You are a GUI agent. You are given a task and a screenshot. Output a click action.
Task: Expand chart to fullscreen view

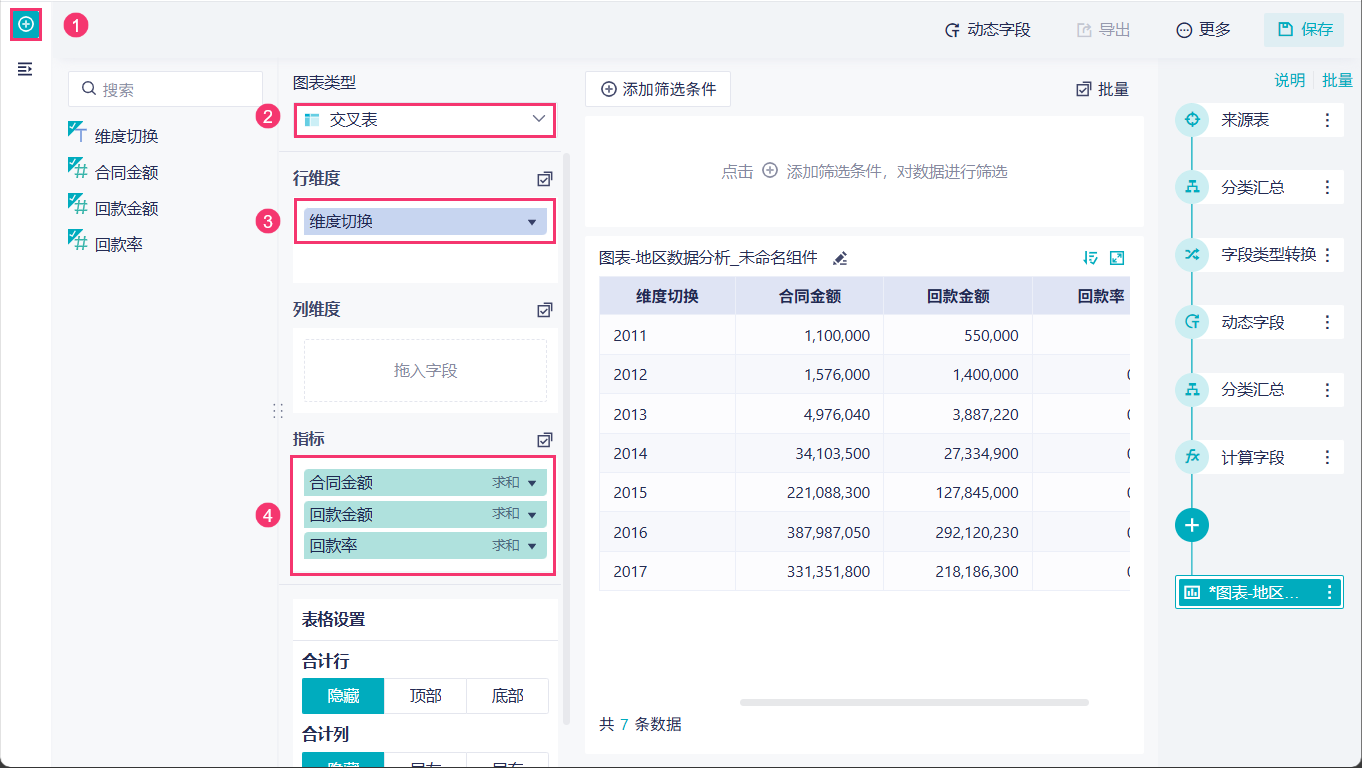click(1117, 258)
